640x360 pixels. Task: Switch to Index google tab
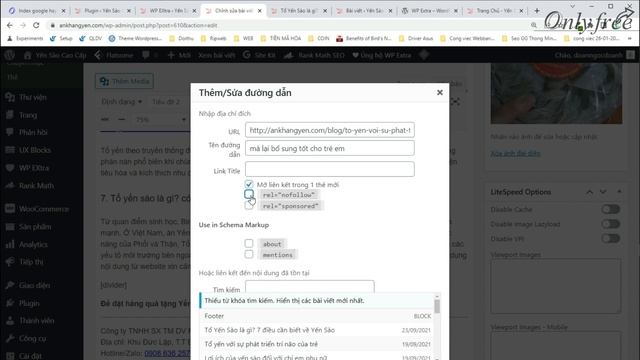pyautogui.click(x=36, y=11)
